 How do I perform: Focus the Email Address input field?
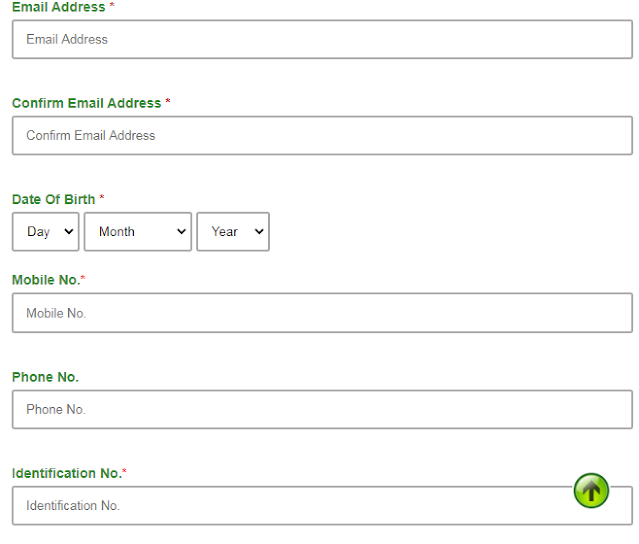tap(322, 39)
